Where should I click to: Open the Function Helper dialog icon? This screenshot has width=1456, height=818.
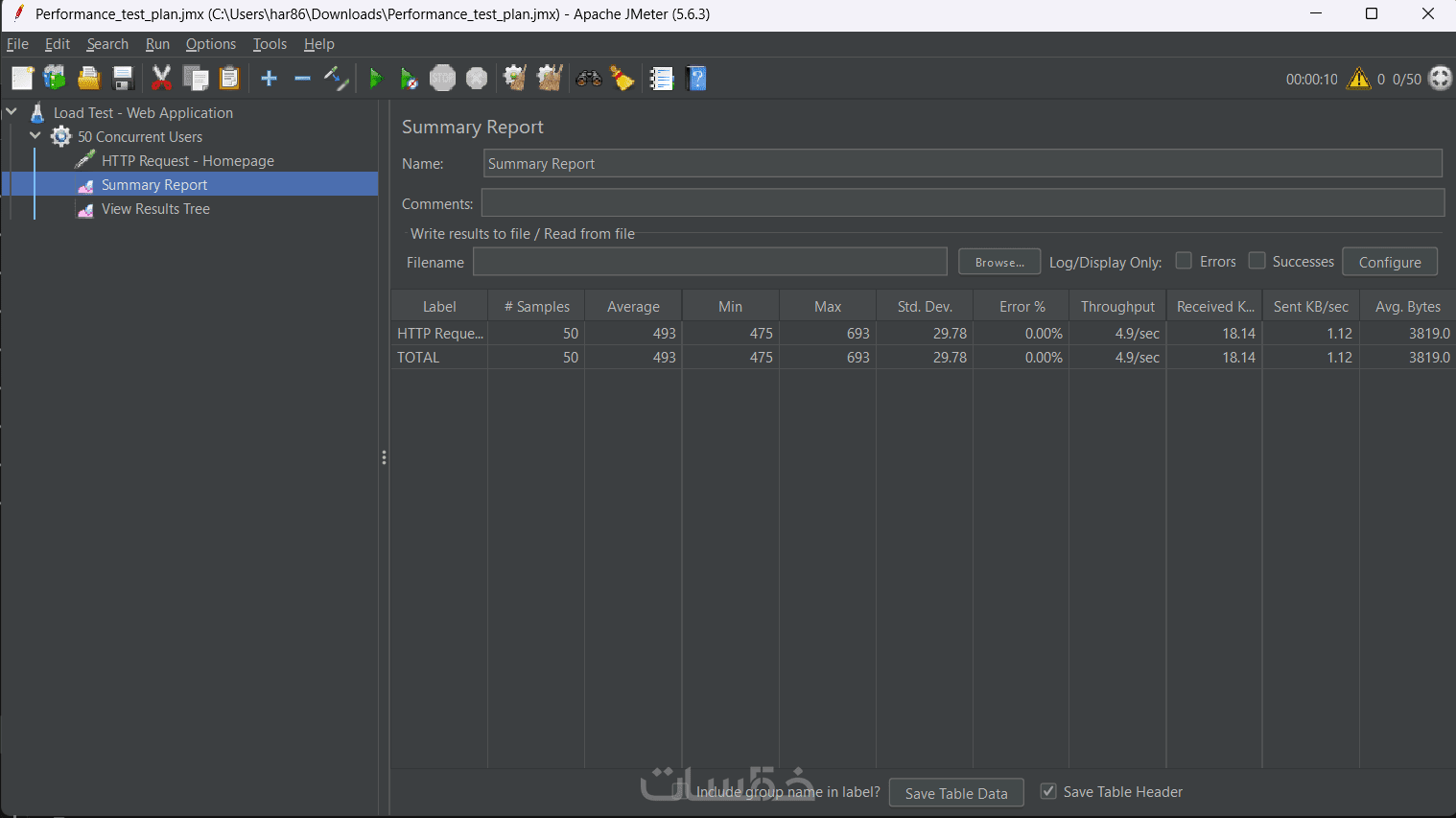point(662,79)
